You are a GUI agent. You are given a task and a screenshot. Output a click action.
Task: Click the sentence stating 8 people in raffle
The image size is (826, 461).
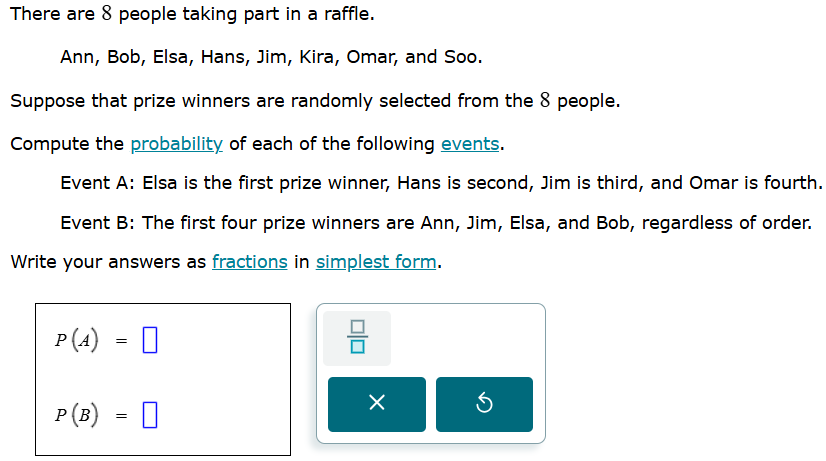(192, 14)
